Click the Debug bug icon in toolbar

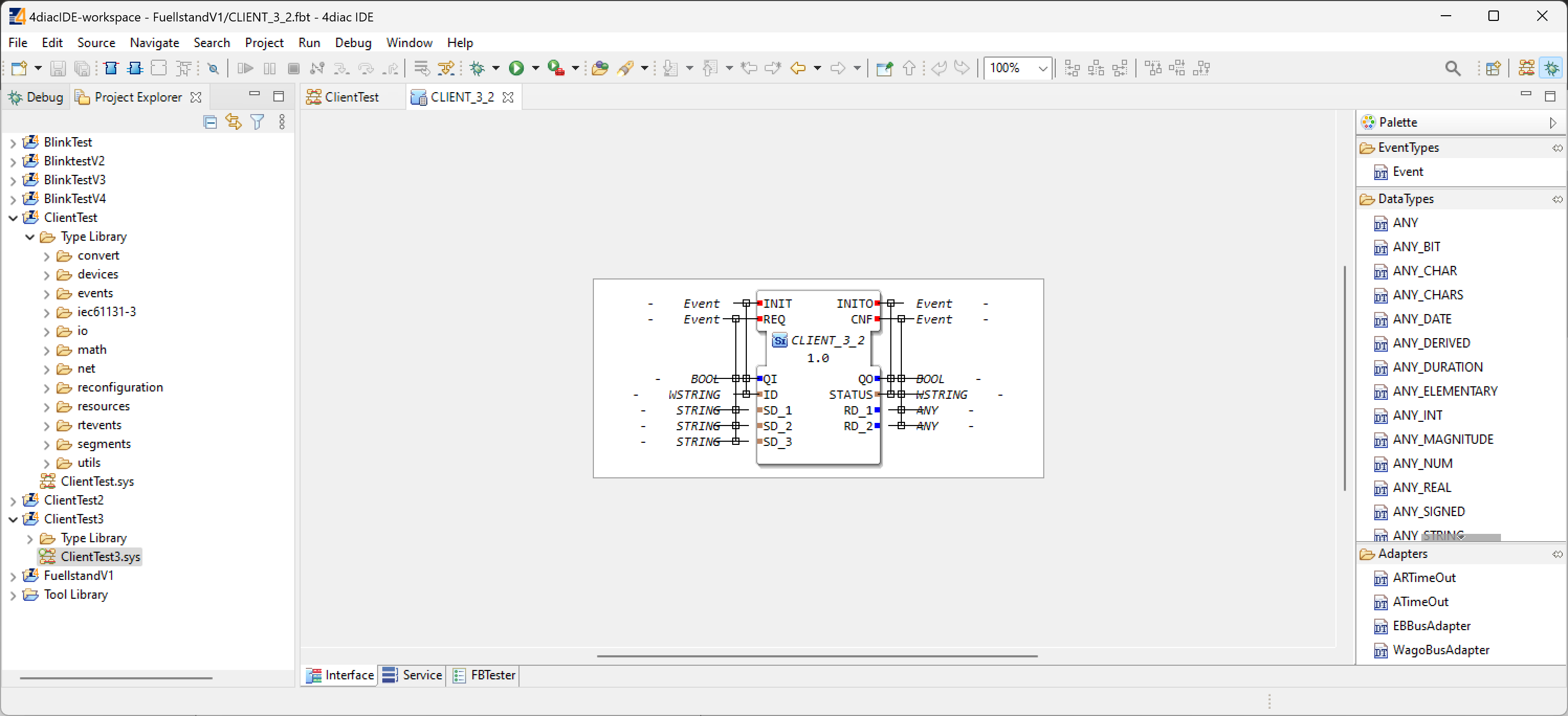477,68
